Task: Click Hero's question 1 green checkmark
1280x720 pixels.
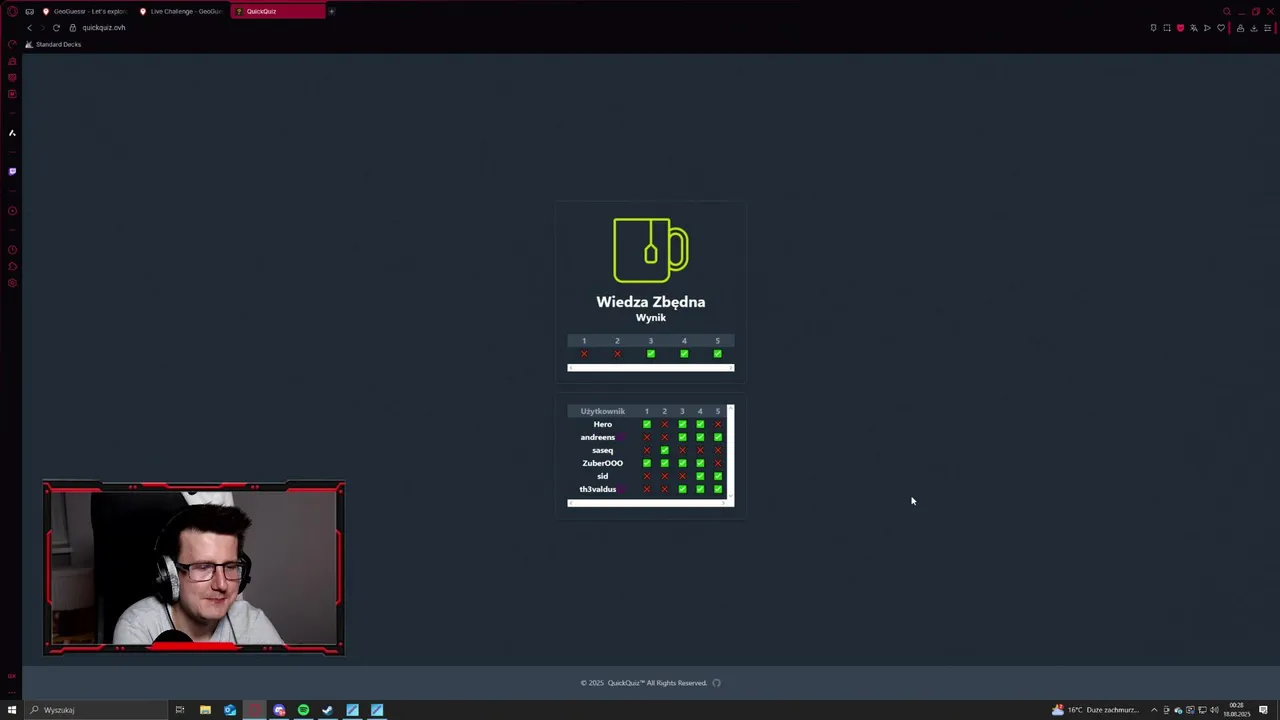Action: coord(647,424)
